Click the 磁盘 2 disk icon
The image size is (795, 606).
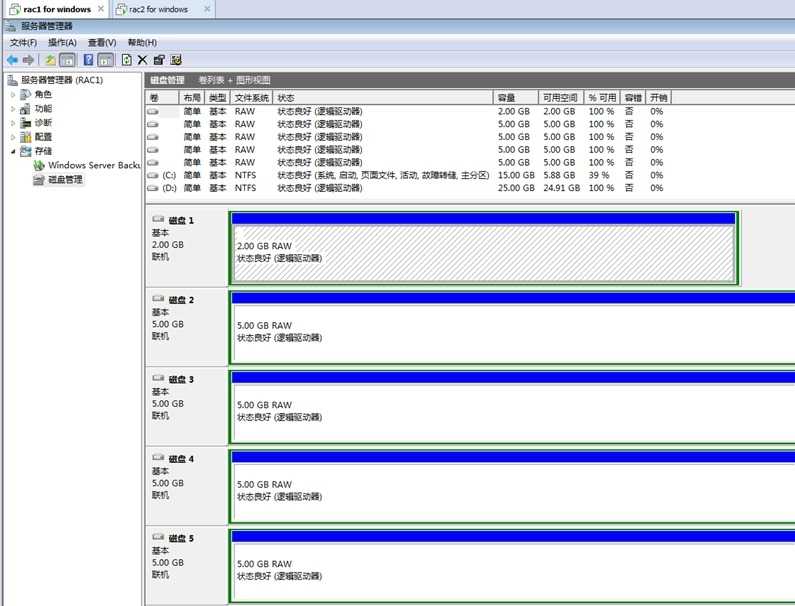[x=158, y=299]
